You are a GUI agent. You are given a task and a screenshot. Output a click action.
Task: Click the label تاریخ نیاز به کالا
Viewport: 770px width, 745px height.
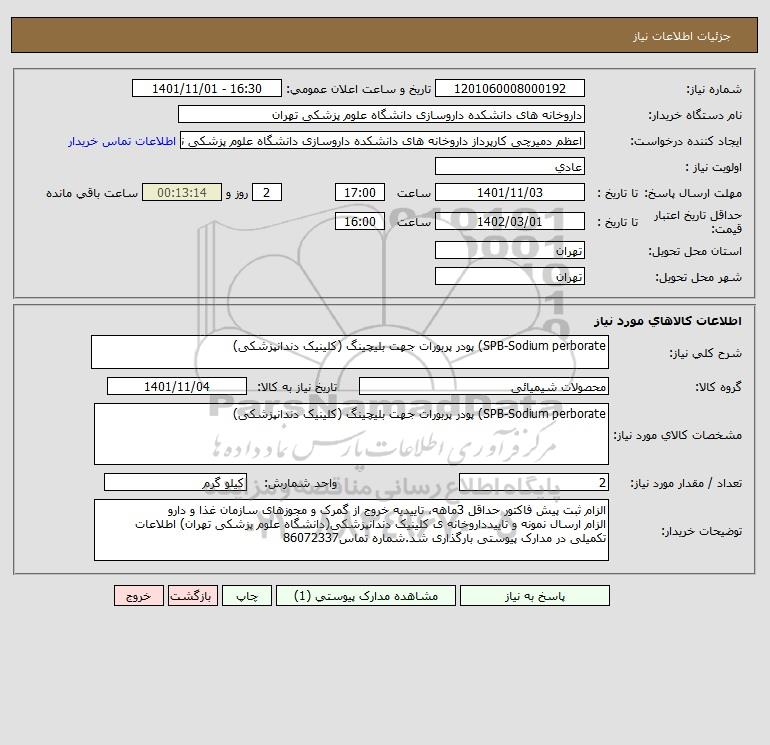tap(298, 387)
